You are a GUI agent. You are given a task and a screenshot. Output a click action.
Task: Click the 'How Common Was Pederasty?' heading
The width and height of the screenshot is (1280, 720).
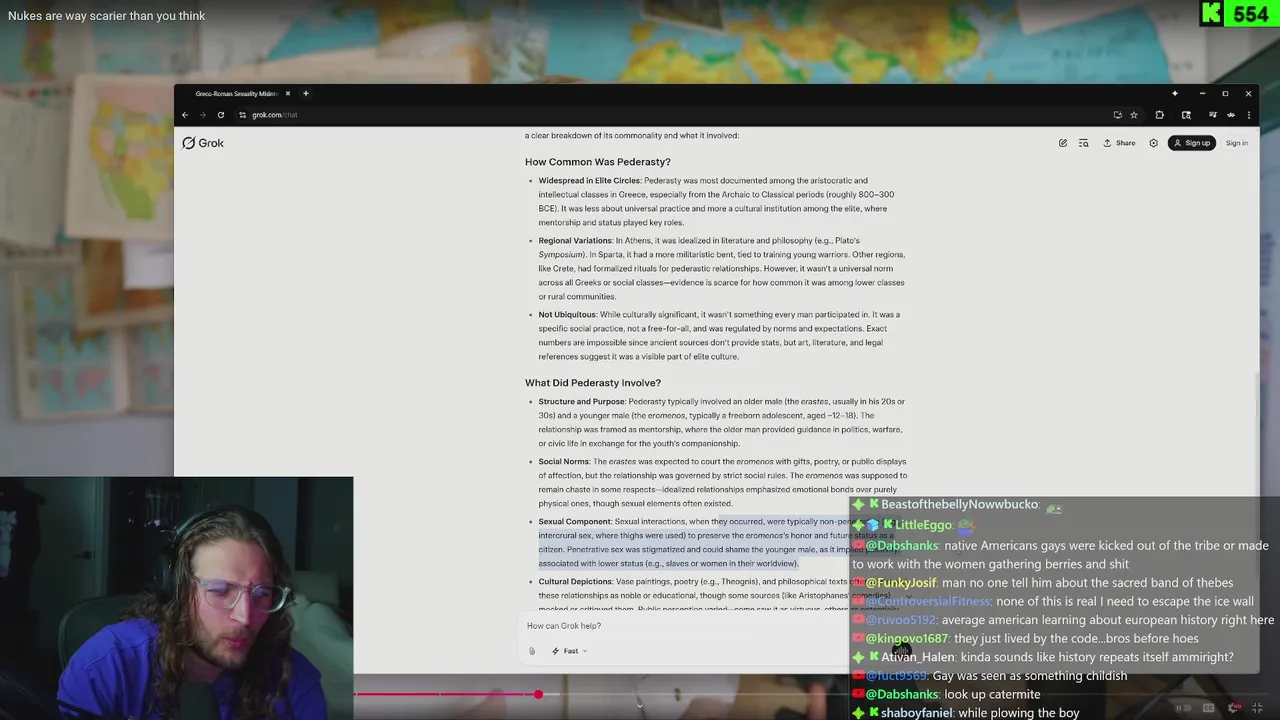598,162
